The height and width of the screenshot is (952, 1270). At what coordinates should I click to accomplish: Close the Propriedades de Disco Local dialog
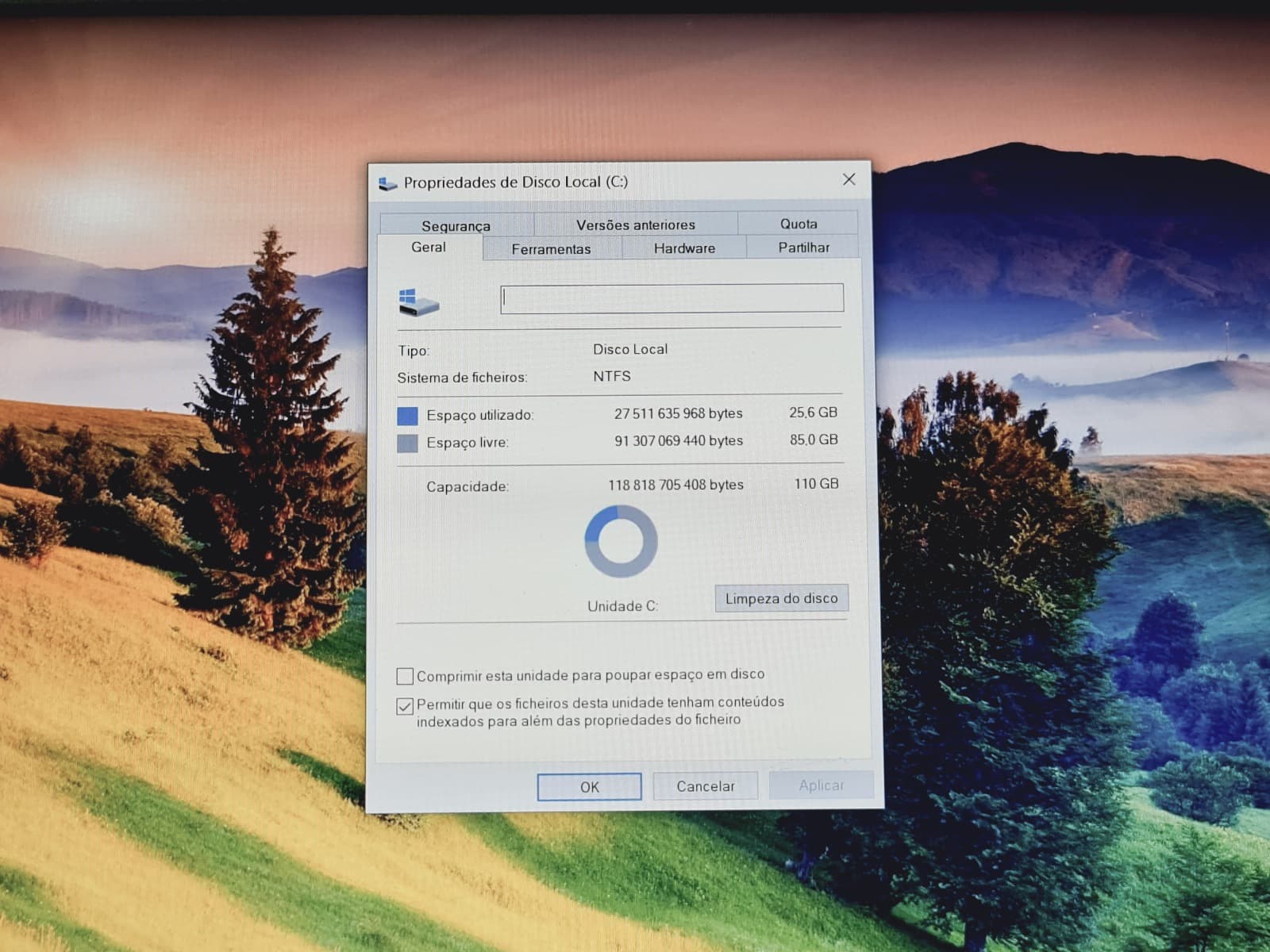[x=849, y=179]
